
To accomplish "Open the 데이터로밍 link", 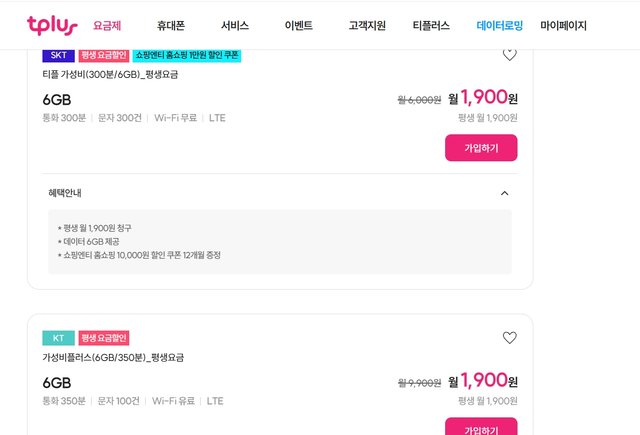I will click(x=500, y=26).
